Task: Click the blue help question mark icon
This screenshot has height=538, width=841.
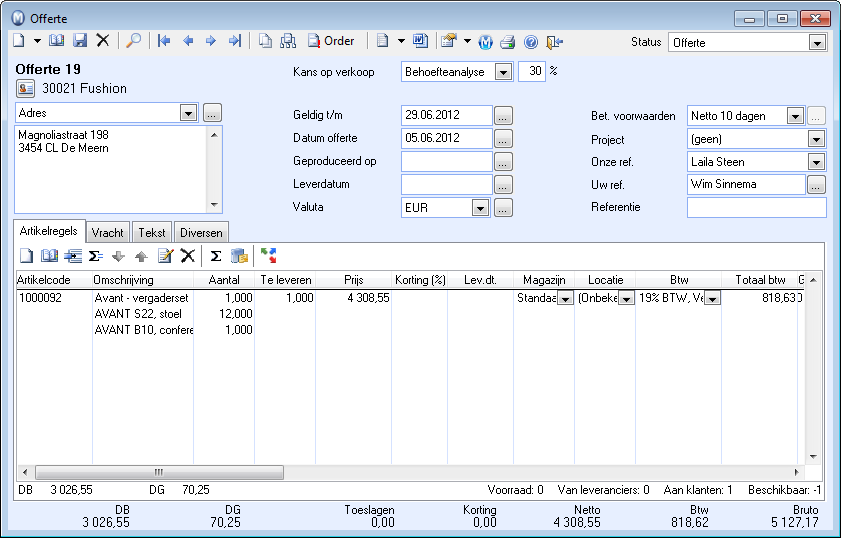Action: click(531, 41)
